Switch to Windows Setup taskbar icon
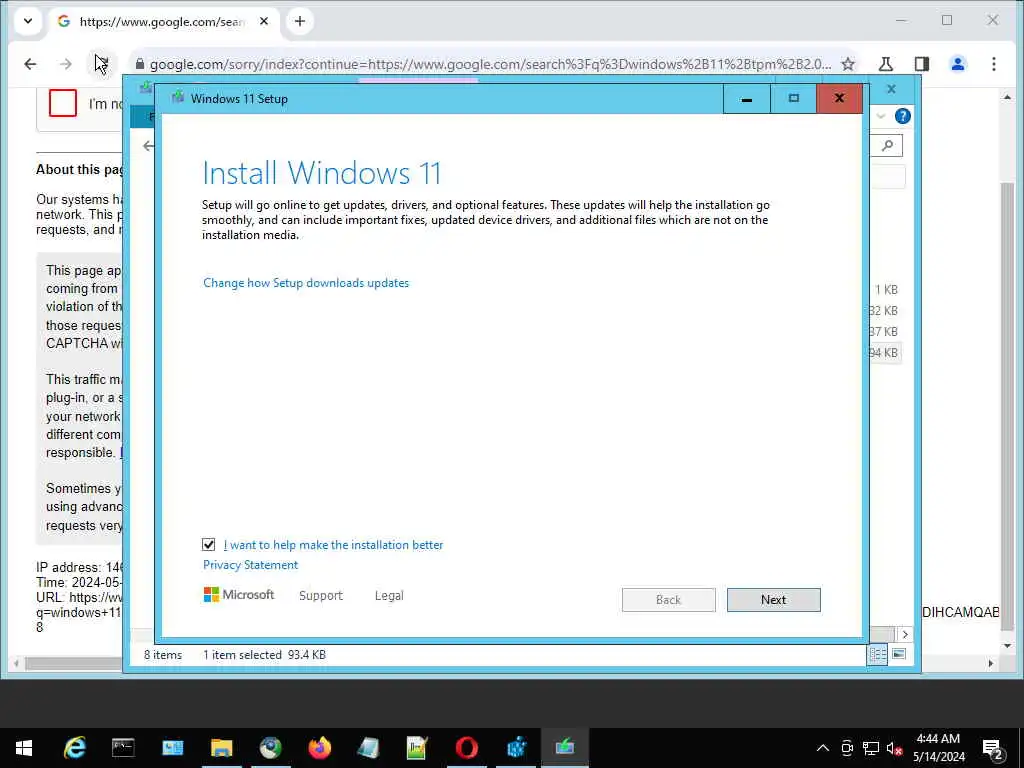The image size is (1024, 768). coord(565,748)
